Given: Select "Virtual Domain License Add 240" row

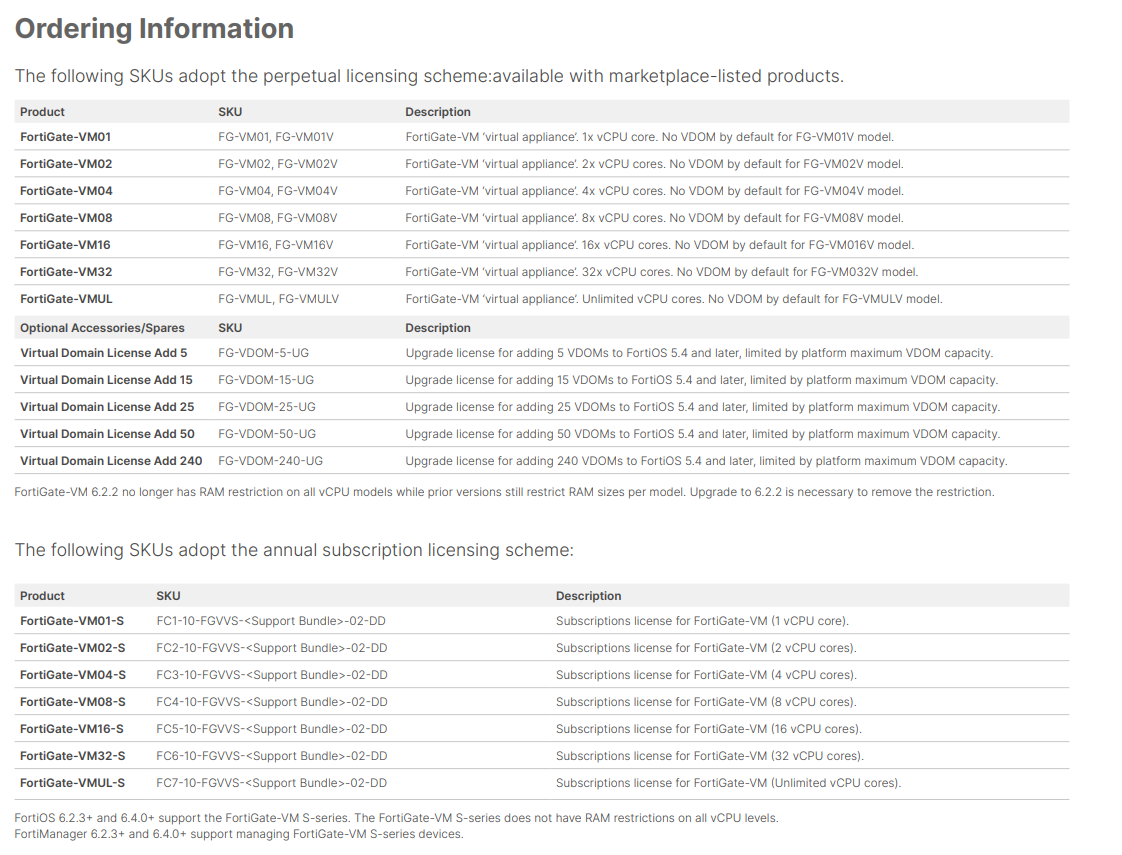Looking at the screenshot, I should point(542,461).
